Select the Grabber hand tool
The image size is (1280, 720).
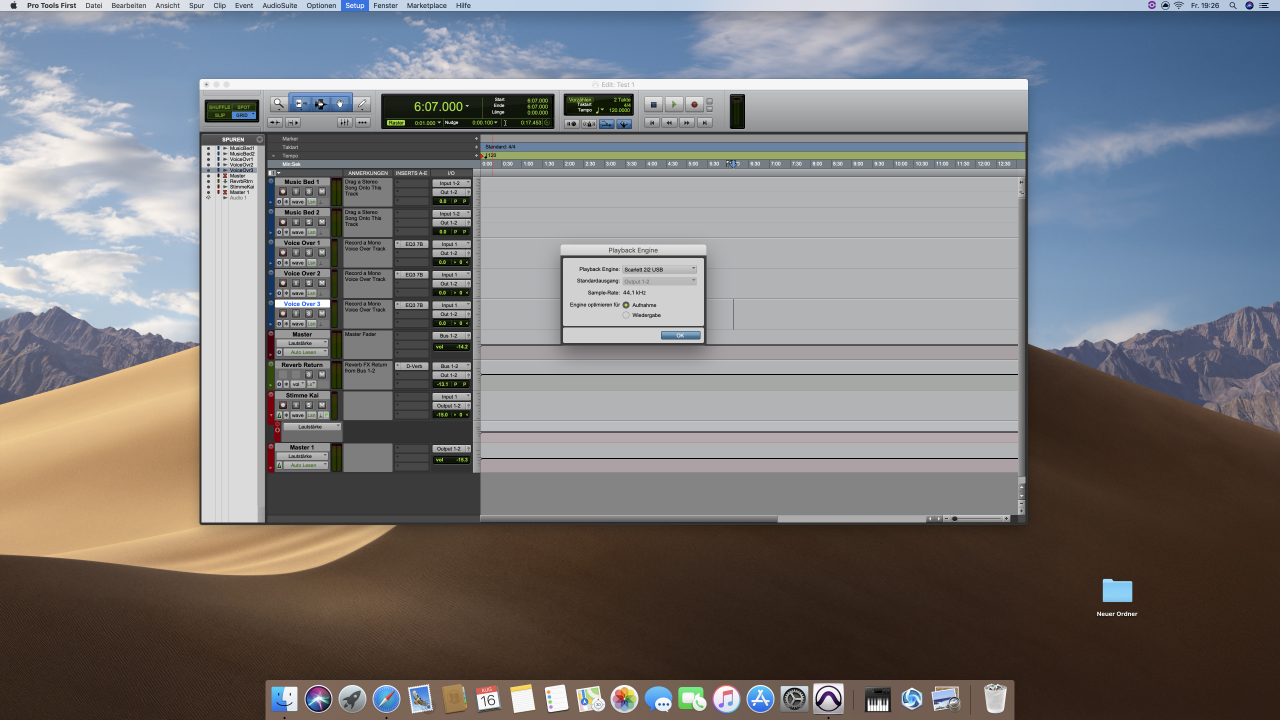coord(340,104)
